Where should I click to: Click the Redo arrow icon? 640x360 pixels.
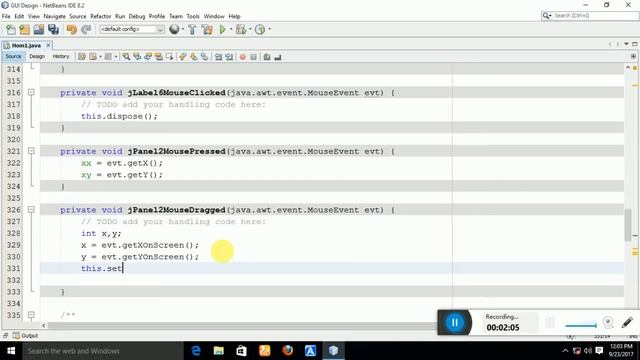(x=86, y=29)
